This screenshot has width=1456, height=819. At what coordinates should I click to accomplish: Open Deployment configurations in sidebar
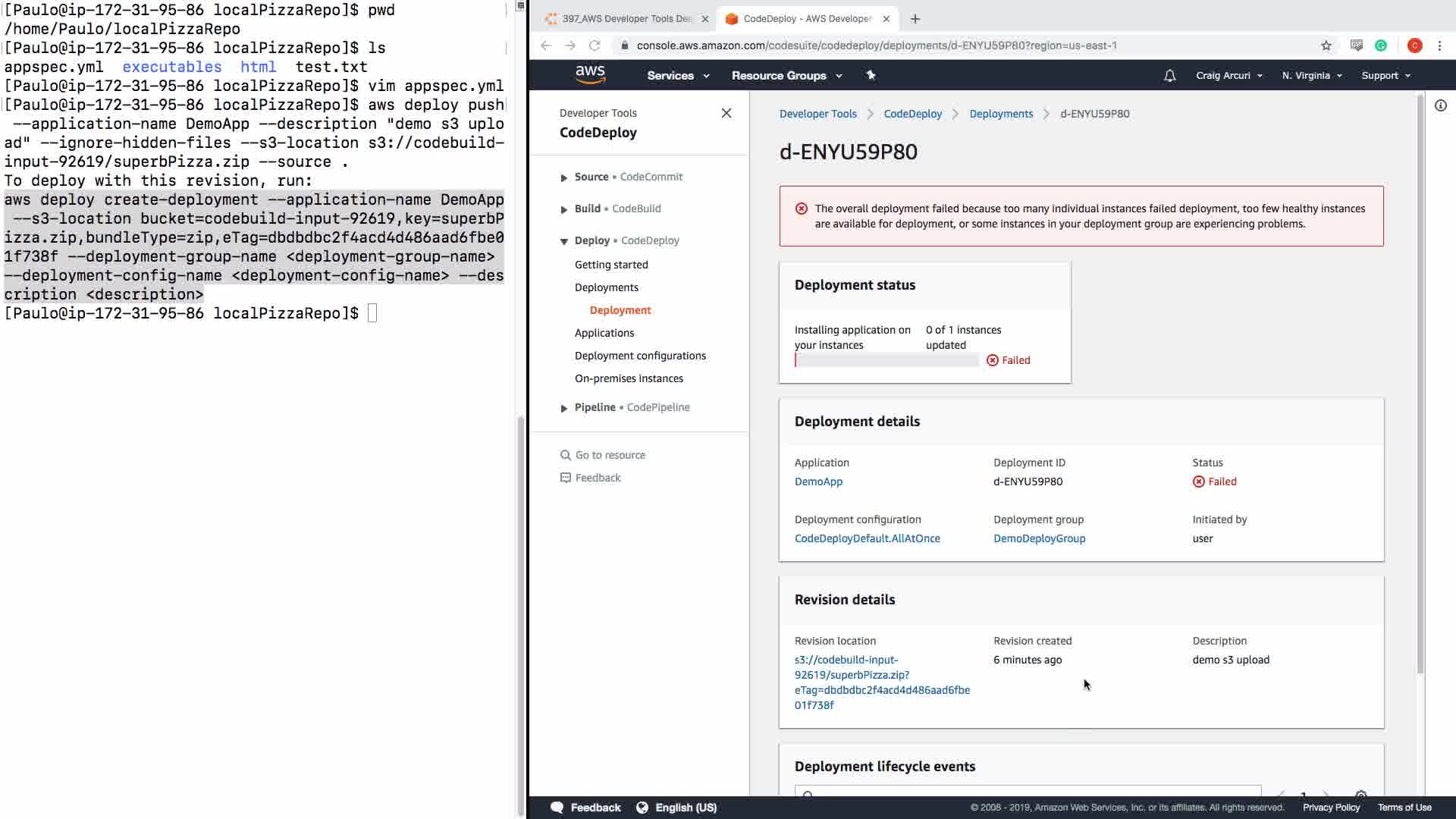pyautogui.click(x=639, y=356)
